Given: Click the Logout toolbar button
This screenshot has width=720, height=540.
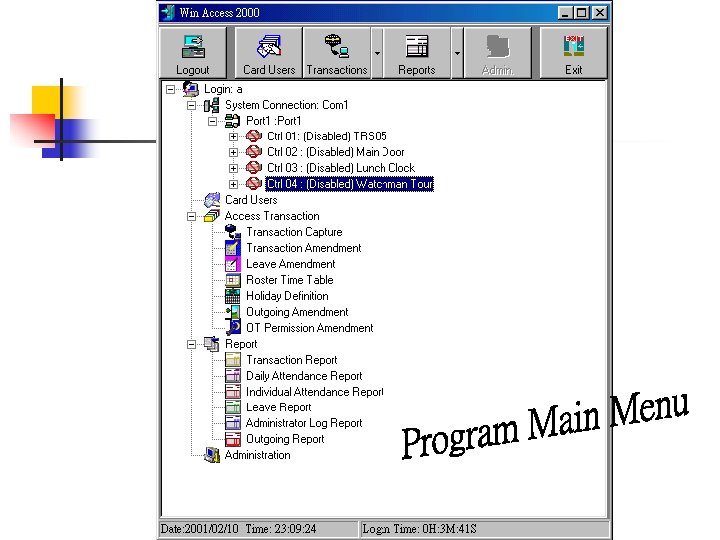Looking at the screenshot, I should coord(193,53).
